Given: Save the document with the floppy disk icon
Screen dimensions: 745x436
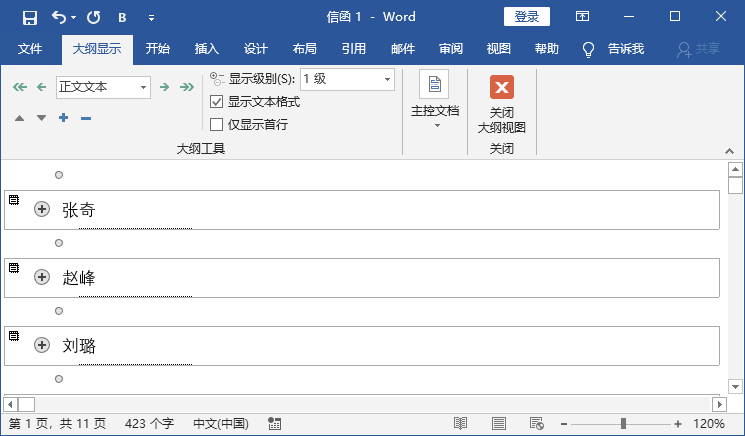Looking at the screenshot, I should (29, 18).
